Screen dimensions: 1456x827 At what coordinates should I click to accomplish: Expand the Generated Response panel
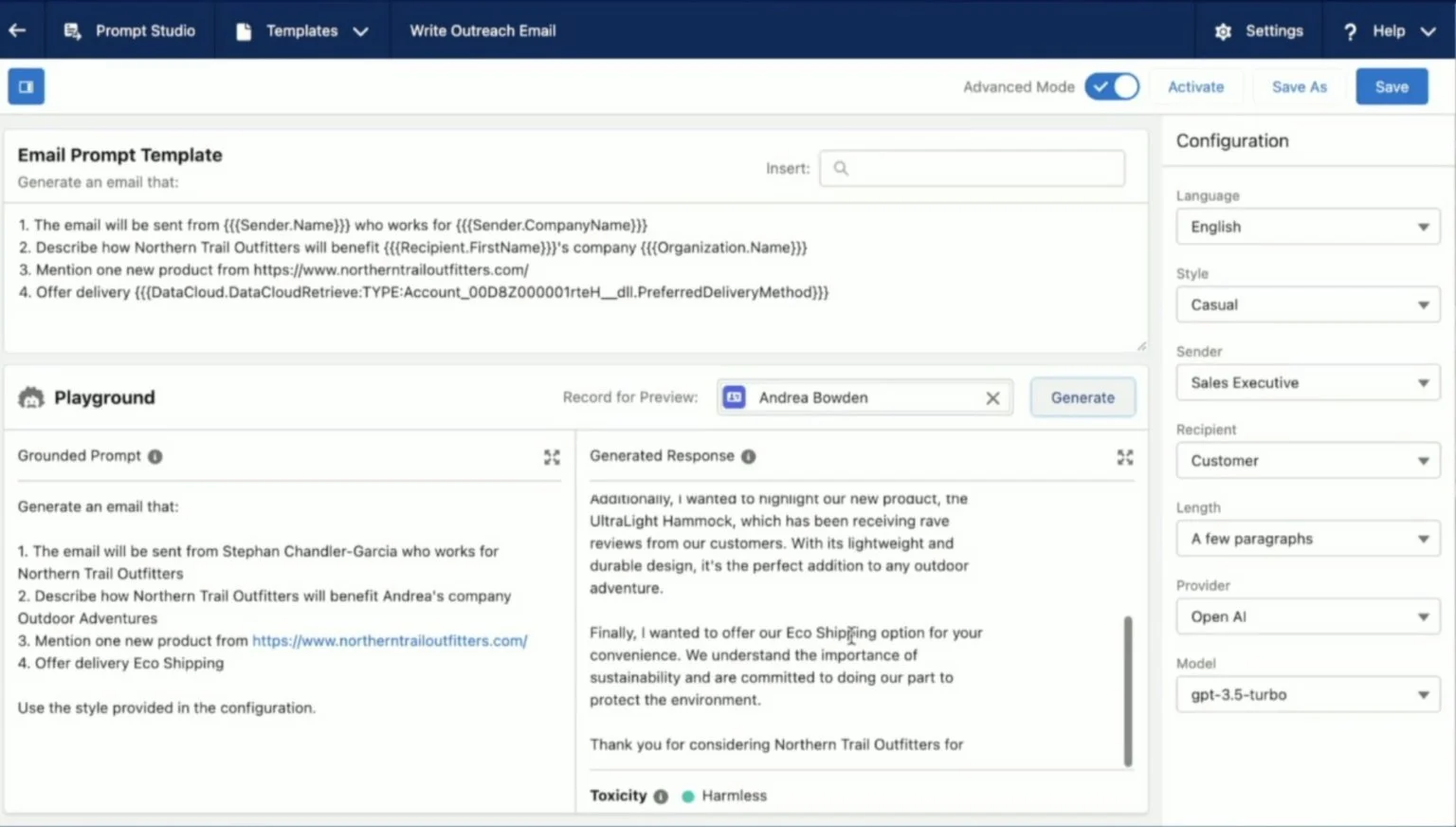pyautogui.click(x=1125, y=457)
